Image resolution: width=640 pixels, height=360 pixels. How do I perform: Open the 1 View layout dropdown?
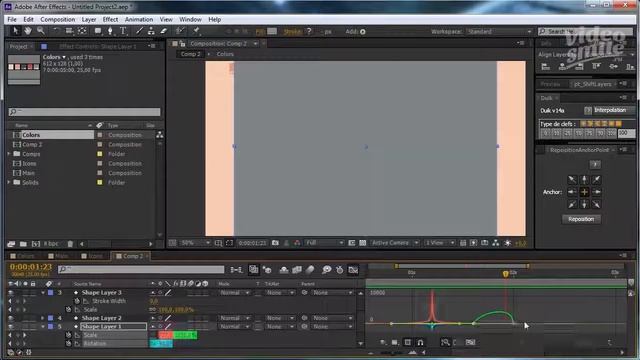(440, 243)
